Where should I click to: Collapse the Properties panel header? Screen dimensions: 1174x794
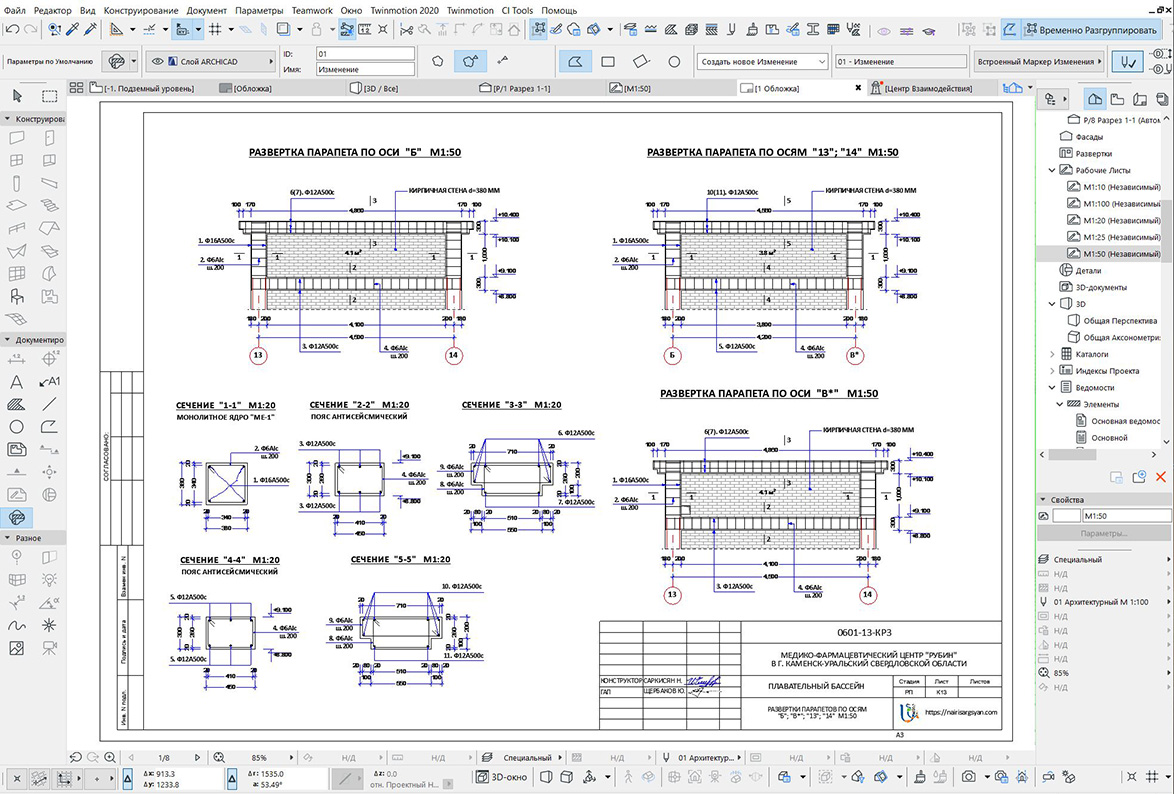point(1104,500)
